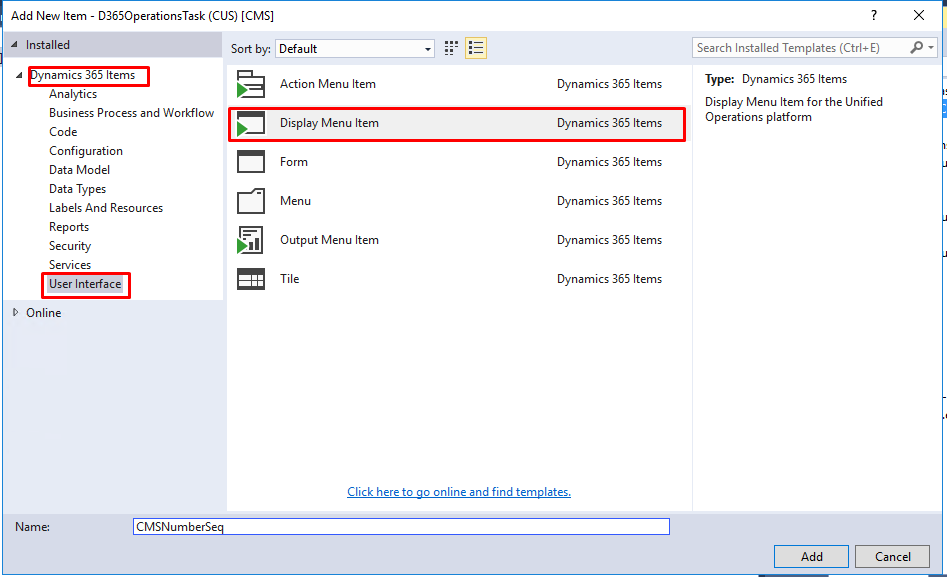Select the Tile template icon
Viewport: 947px width, 577px height.
251,279
